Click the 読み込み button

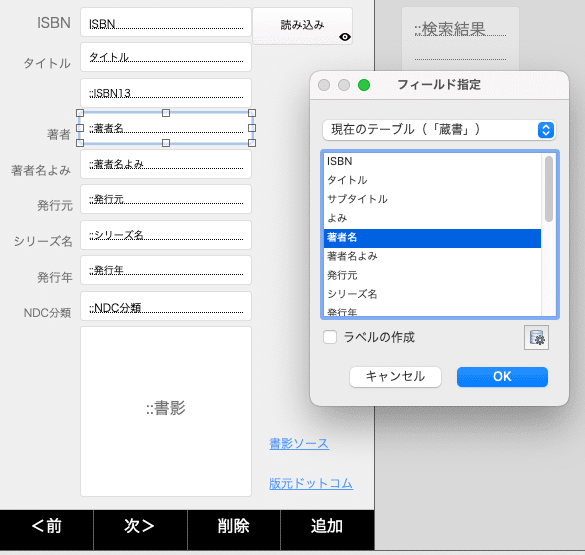click(x=302, y=26)
